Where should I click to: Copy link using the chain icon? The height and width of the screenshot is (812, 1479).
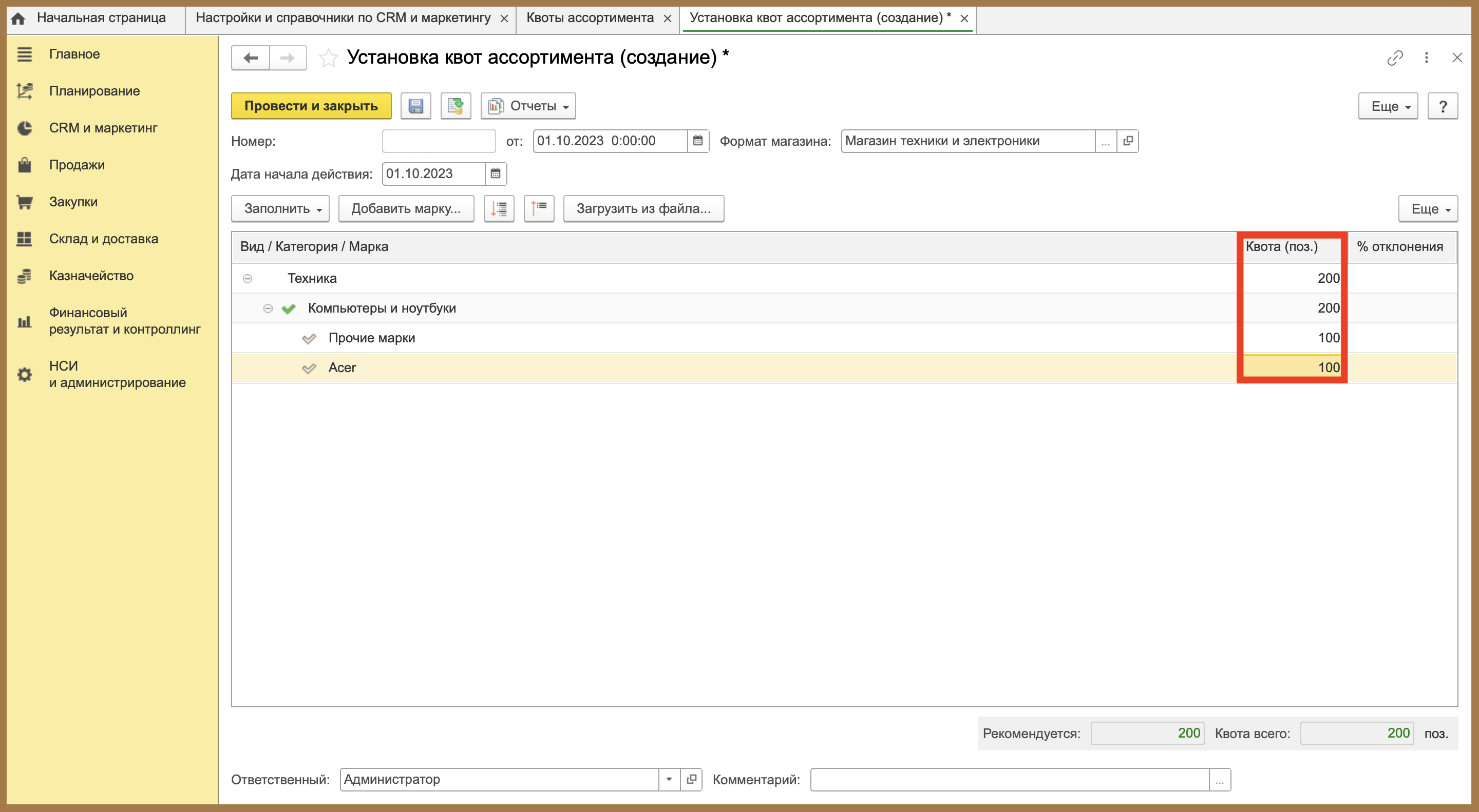coord(1395,58)
